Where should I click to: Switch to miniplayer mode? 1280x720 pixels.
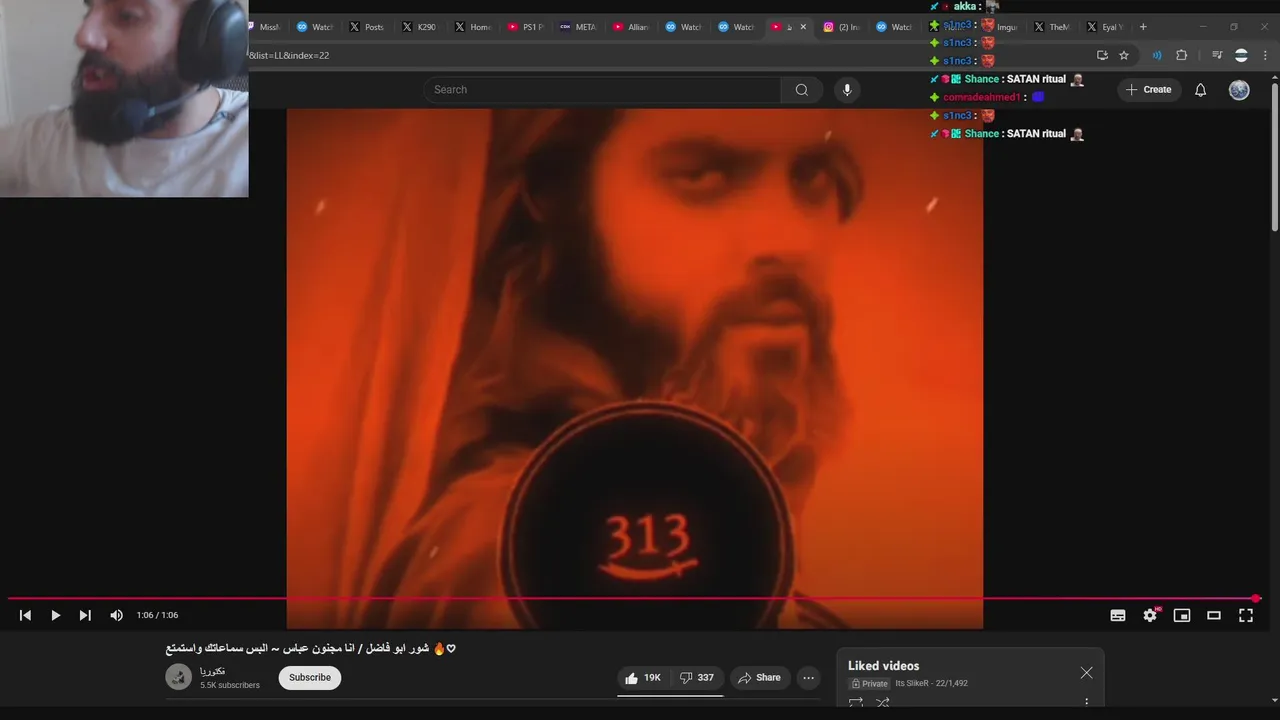tap(1182, 616)
